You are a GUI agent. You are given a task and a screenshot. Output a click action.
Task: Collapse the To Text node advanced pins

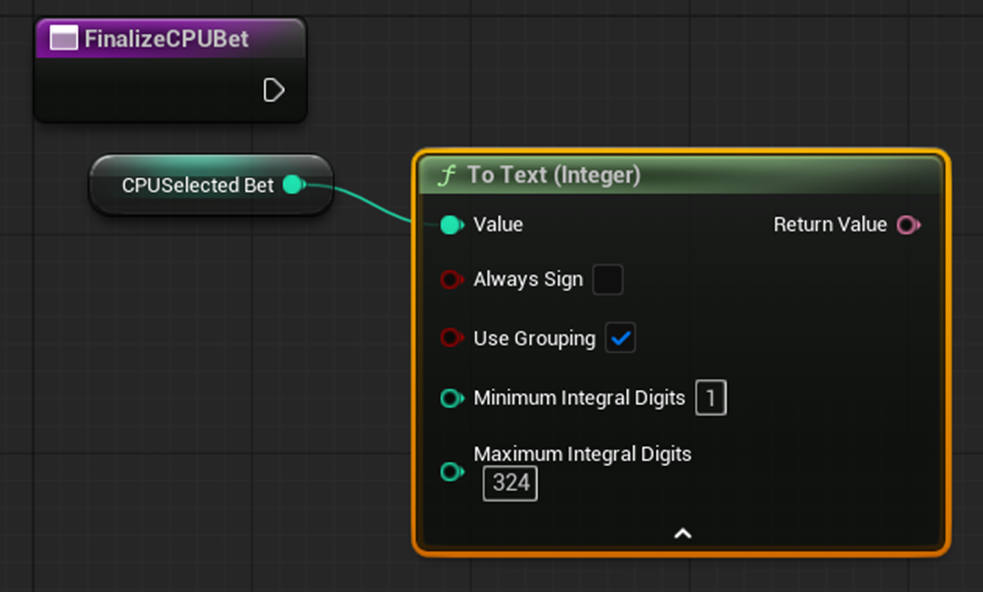[x=682, y=534]
